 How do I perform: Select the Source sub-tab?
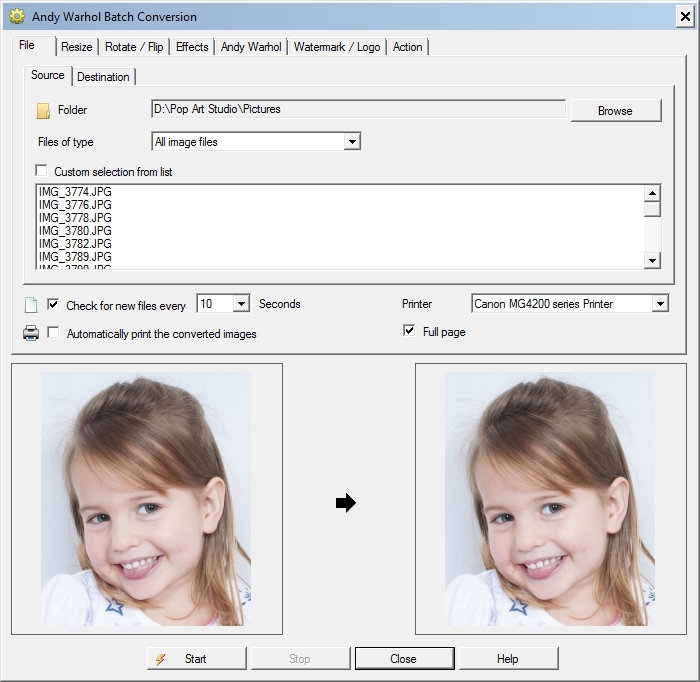click(x=47, y=75)
